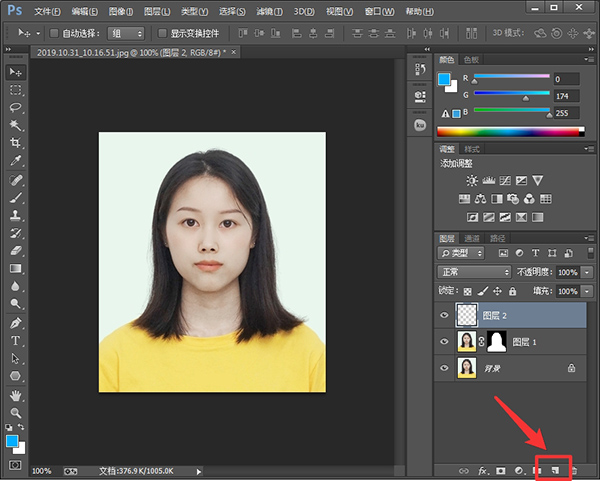The height and width of the screenshot is (481, 600).
Task: Click the create new layer icon
Action: click(555, 469)
